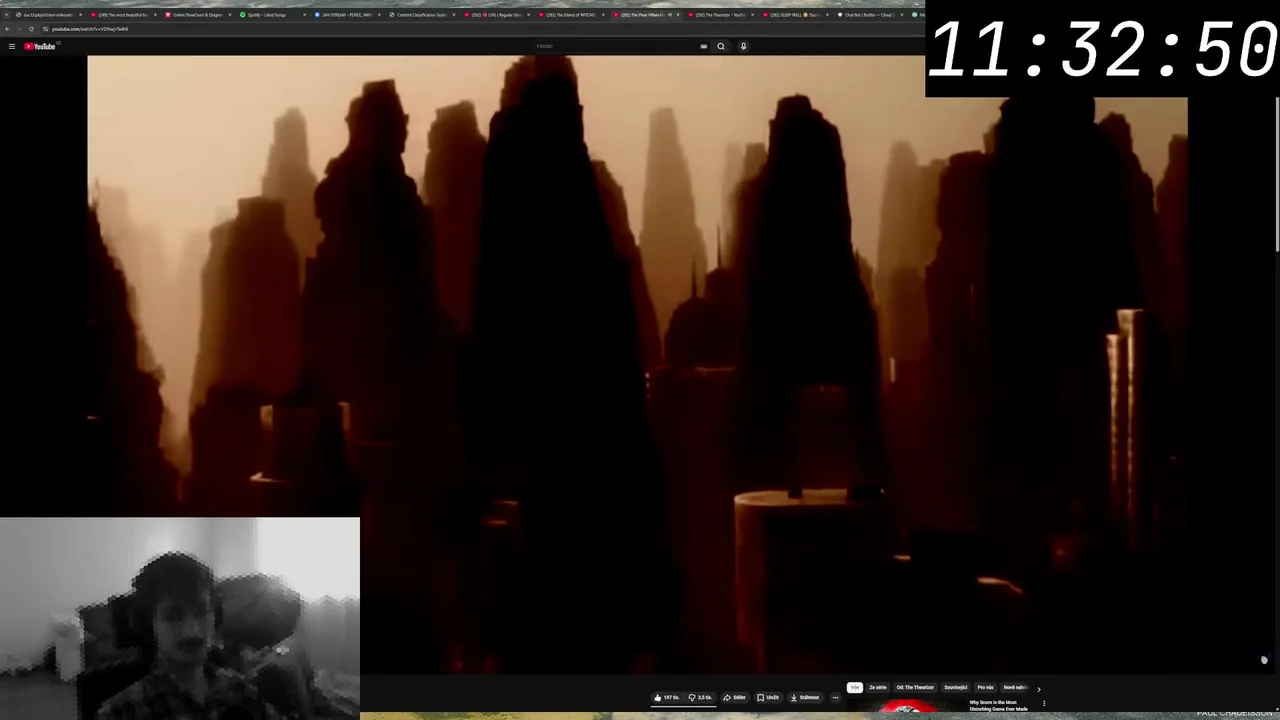Close the Spotify – Liked Songs tab
The height and width of the screenshot is (720, 1280).
click(305, 15)
